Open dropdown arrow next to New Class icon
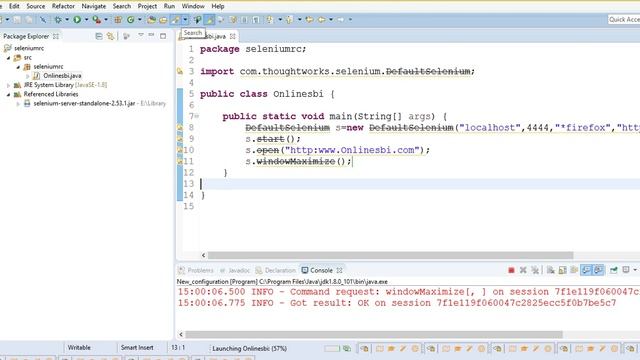The width and height of the screenshot is (640, 360). (140, 19)
